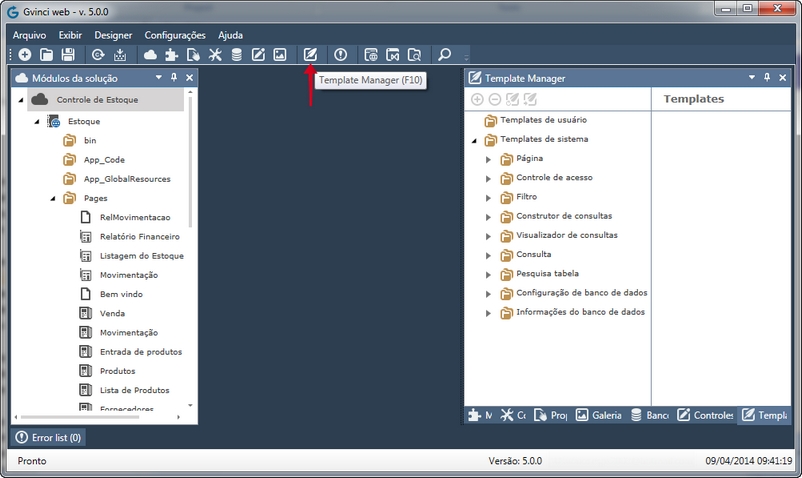Screen dimensions: 802x478
Task: Select Relatório Financeiro page in tree
Action: pos(139,237)
